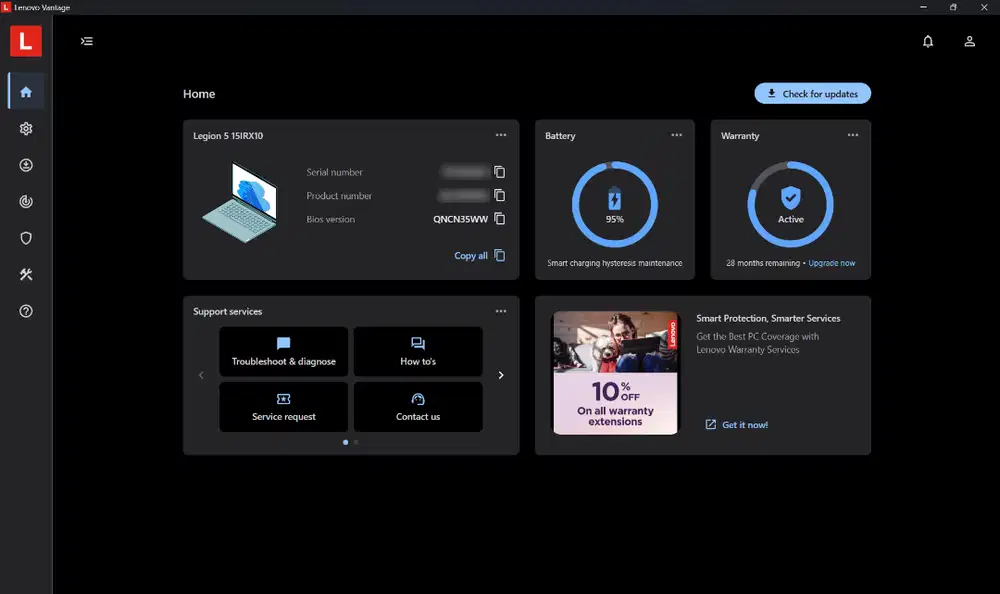This screenshot has width=1000, height=594.
Task: Open the user account profile icon
Action: (969, 41)
